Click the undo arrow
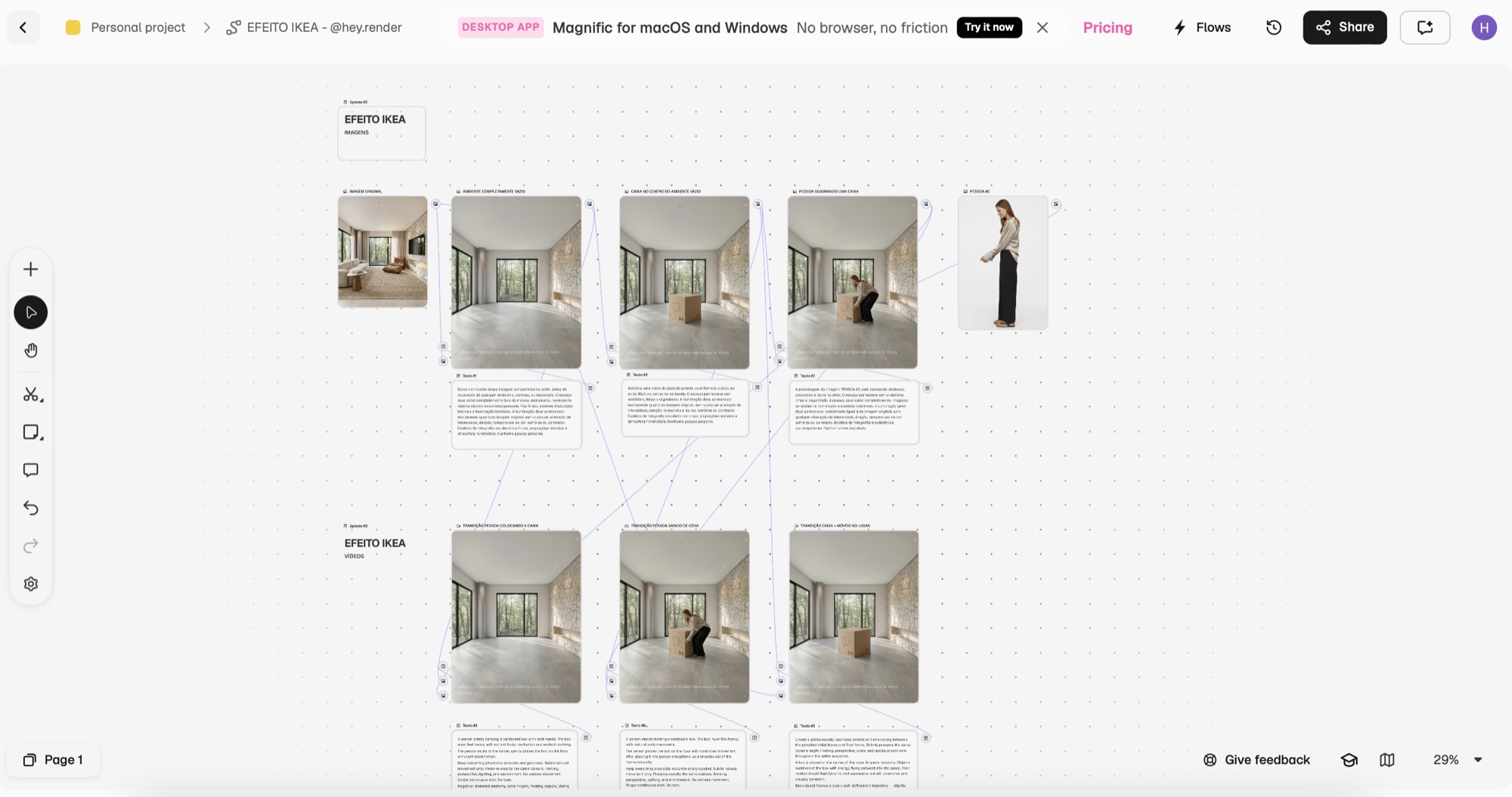The width and height of the screenshot is (1512, 797). pyautogui.click(x=31, y=508)
